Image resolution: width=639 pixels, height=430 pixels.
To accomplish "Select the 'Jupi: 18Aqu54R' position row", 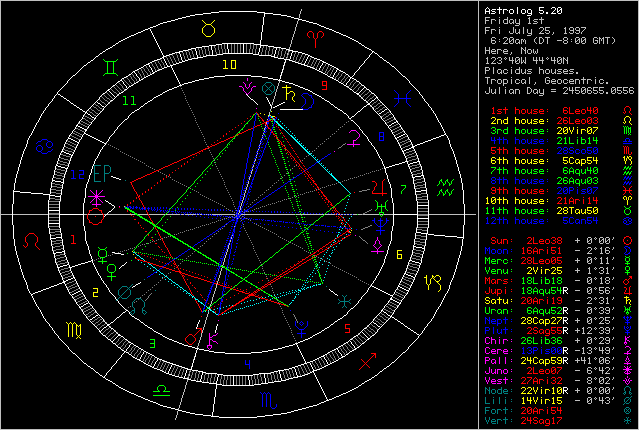I will 559,291.
